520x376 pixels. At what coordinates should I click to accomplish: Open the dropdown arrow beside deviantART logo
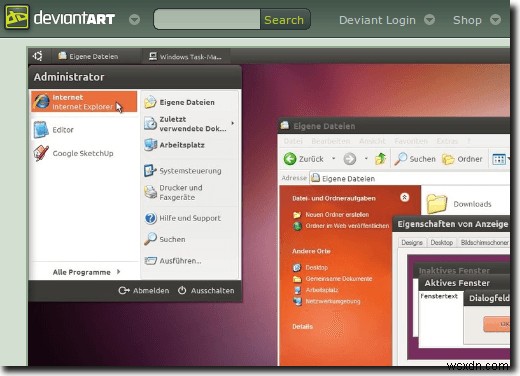click(134, 20)
